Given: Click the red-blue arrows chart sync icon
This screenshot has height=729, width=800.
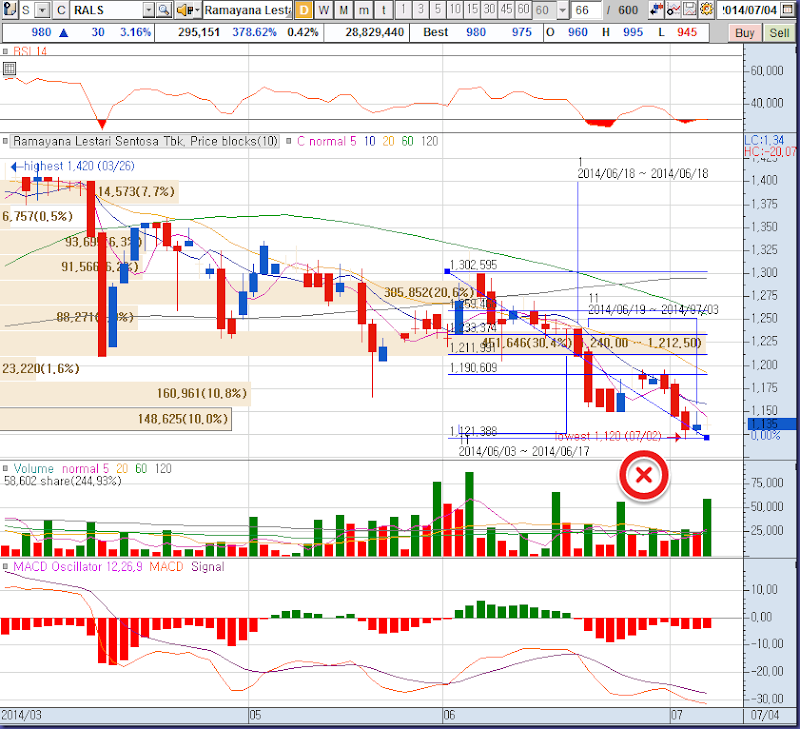Looking at the screenshot, I should pos(656,9).
